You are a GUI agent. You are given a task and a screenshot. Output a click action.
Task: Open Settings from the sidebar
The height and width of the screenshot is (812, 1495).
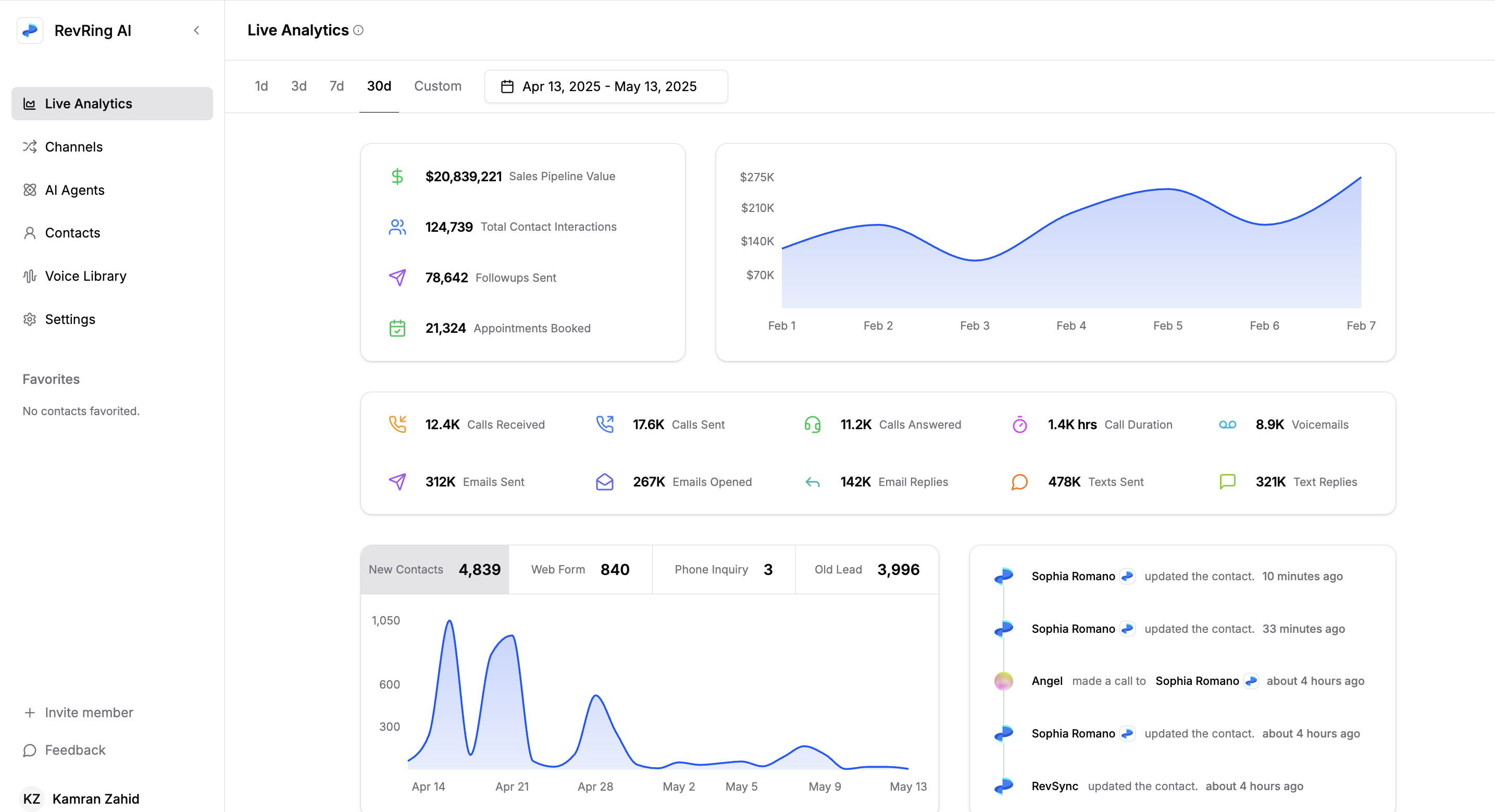70,319
